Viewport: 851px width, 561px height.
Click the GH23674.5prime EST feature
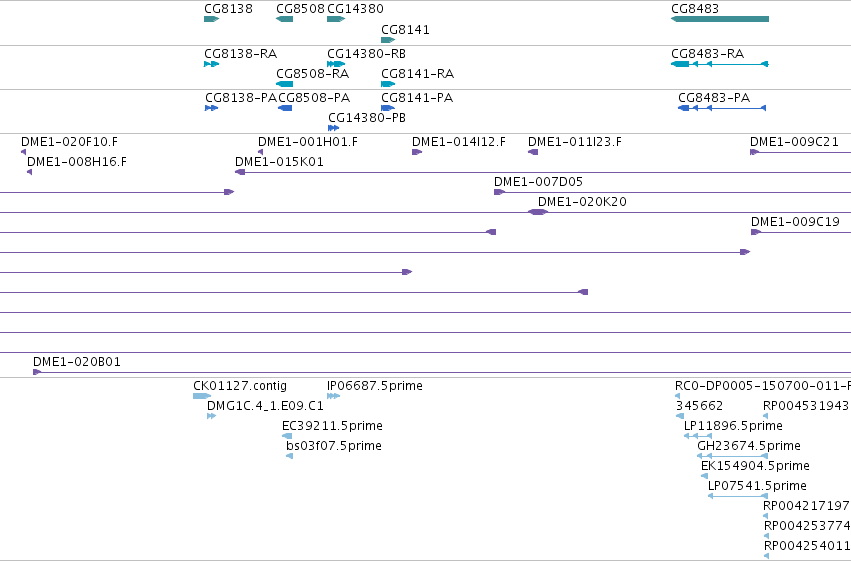click(x=732, y=456)
